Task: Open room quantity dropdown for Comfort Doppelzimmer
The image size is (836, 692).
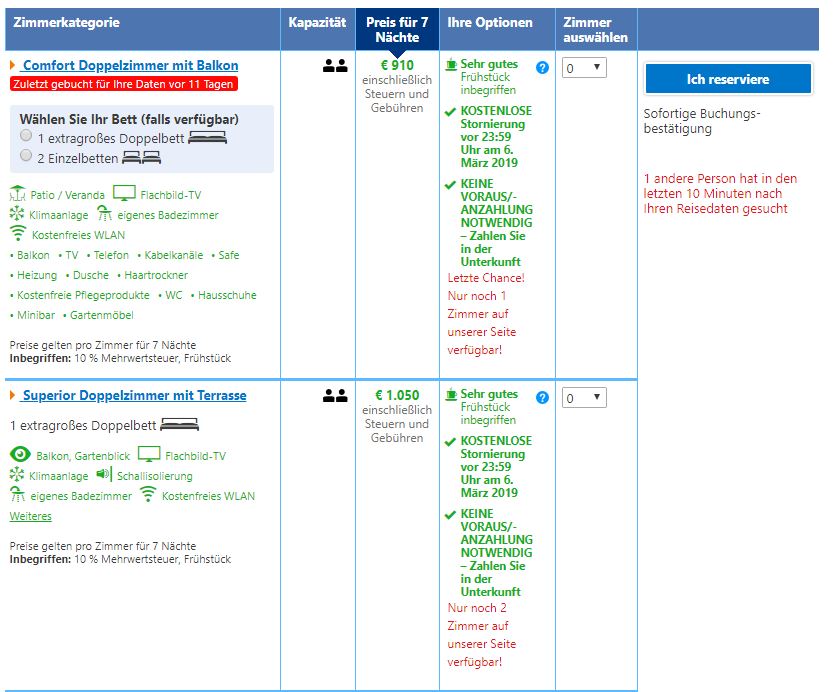Action: click(x=584, y=68)
